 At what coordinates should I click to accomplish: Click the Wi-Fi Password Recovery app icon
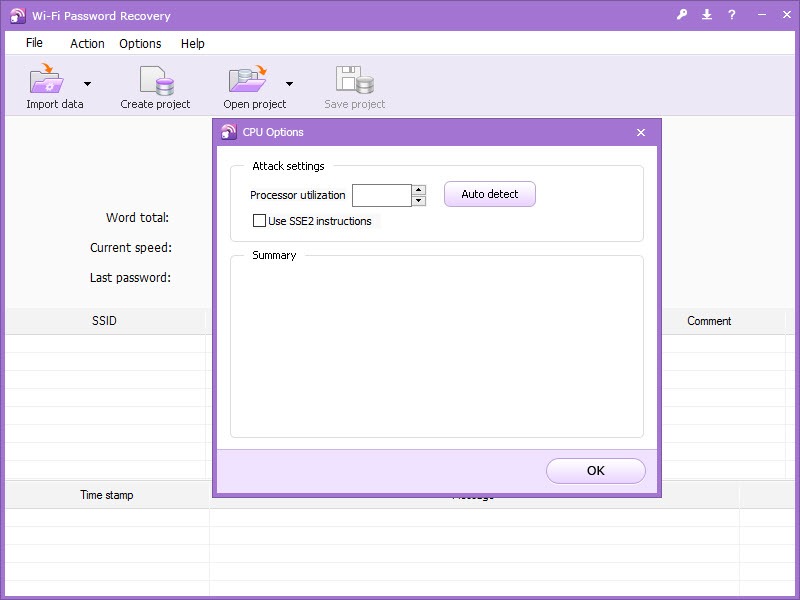[x=17, y=15]
